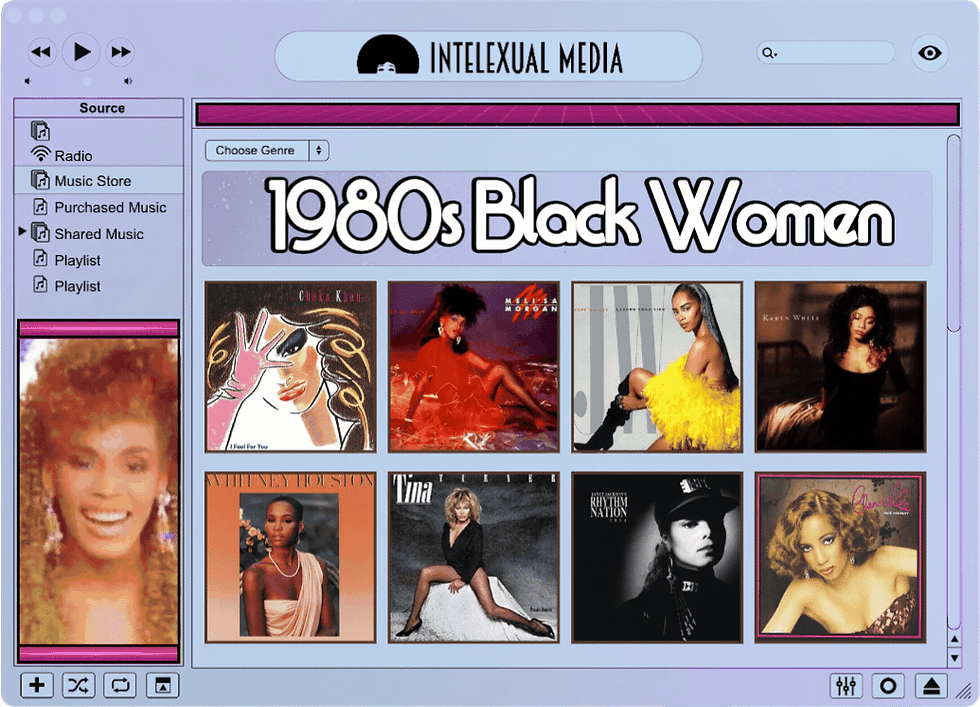Open the Meli'sa Morgan album cover
Screen dimensions: 980x707
(474, 366)
